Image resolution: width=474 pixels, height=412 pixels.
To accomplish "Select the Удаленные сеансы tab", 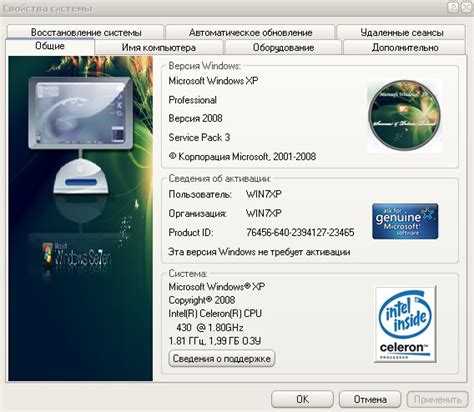I will [x=401, y=32].
